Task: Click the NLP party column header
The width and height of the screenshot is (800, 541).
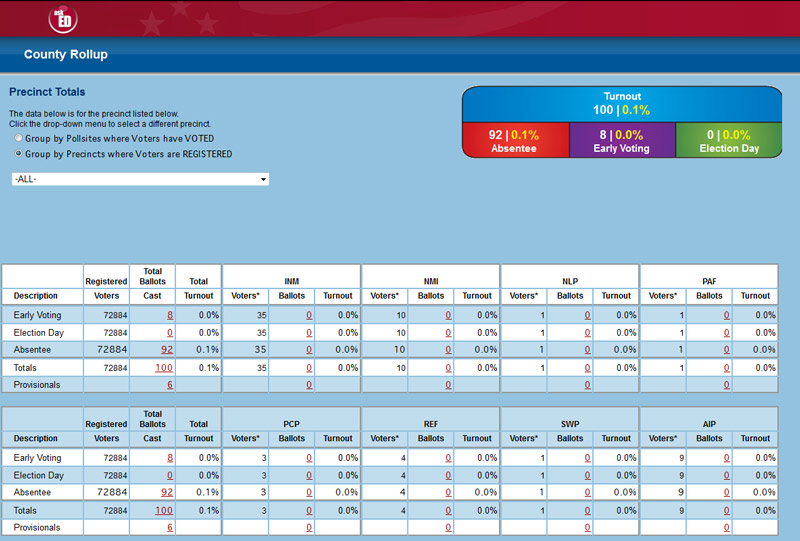Action: (x=570, y=281)
